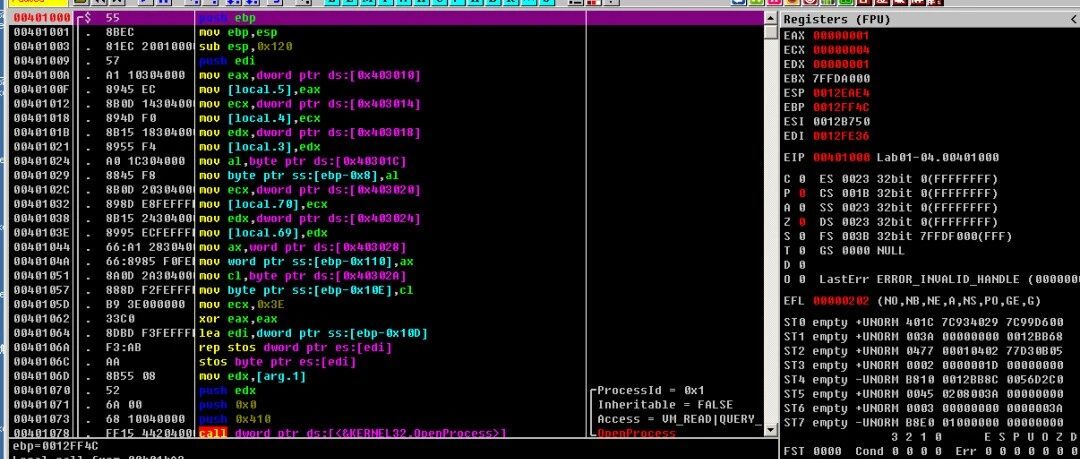This screenshot has width=1080, height=459.
Task: Click the disassembly scrollbar up arrow
Action: click(771, 19)
